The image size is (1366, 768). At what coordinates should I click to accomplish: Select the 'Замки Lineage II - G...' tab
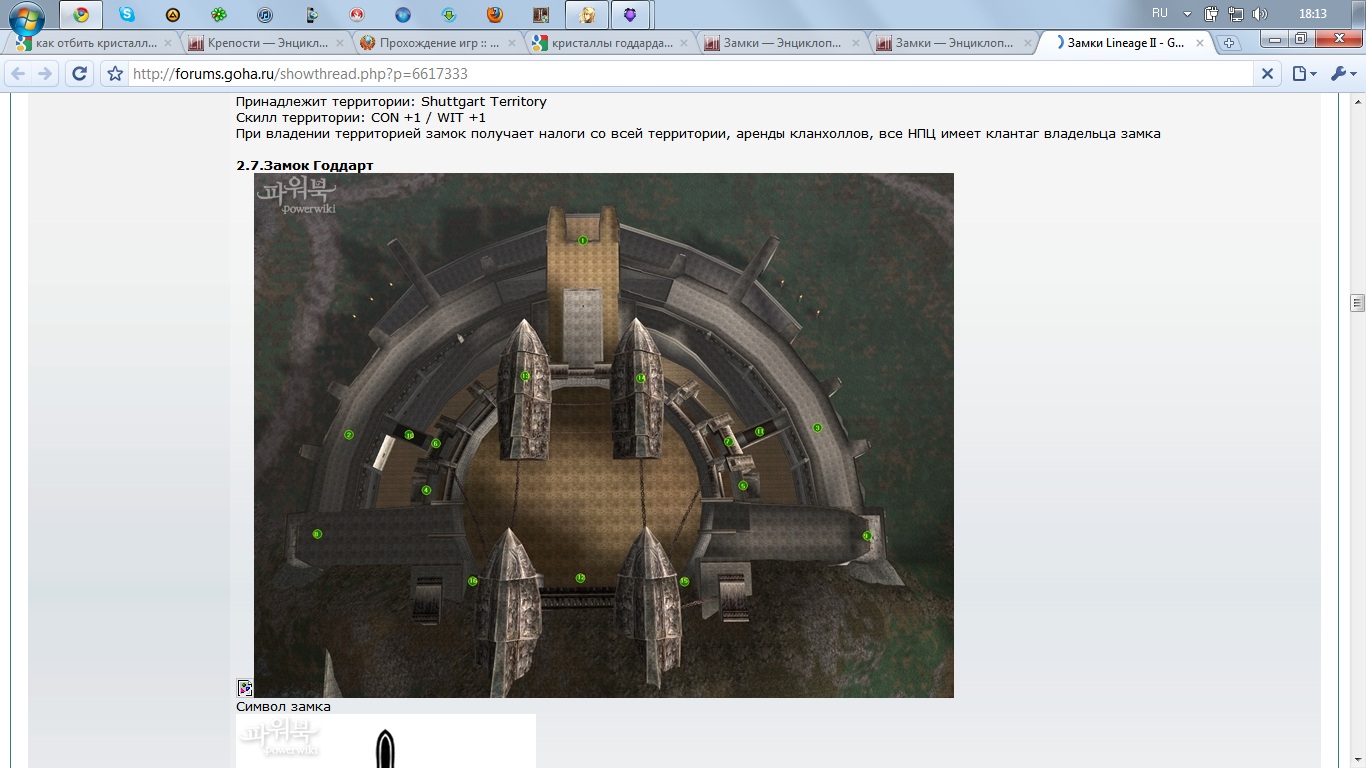pyautogui.click(x=1124, y=43)
